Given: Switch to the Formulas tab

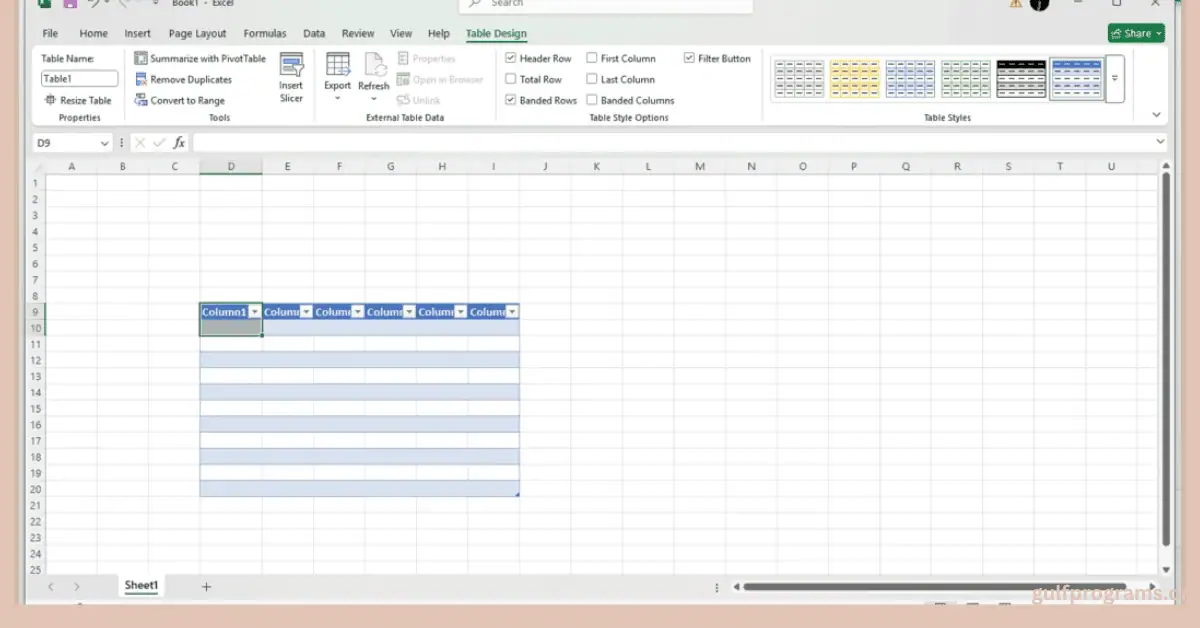Looking at the screenshot, I should [264, 34].
